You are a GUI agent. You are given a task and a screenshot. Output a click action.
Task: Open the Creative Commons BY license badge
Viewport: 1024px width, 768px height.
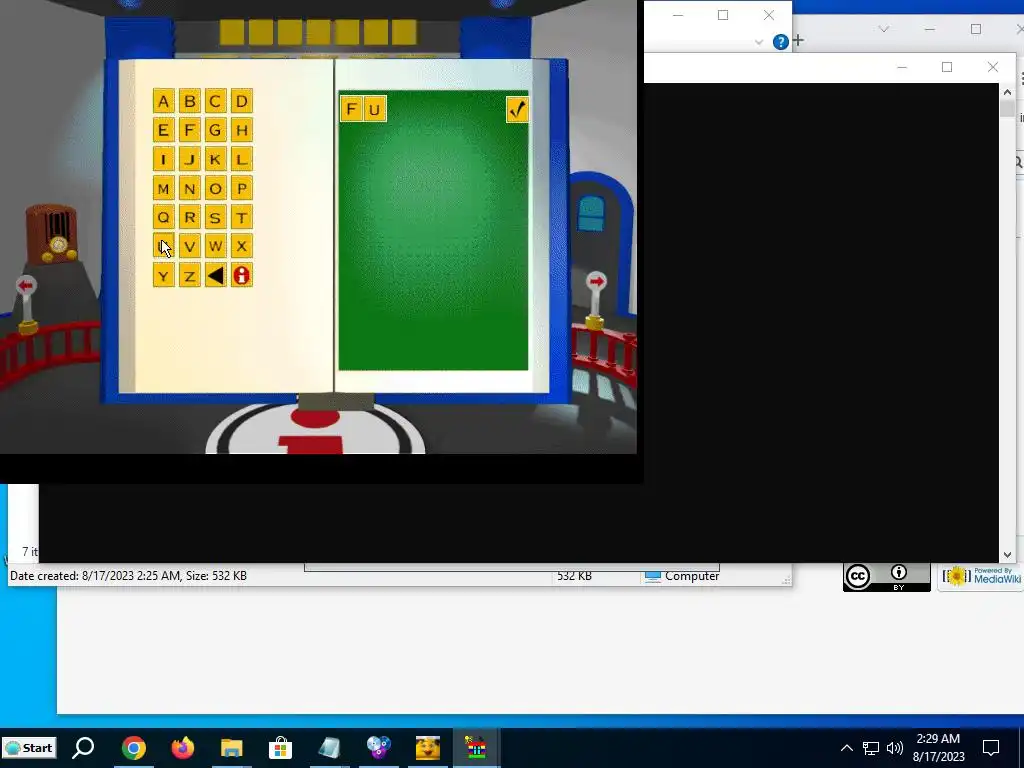(886, 577)
